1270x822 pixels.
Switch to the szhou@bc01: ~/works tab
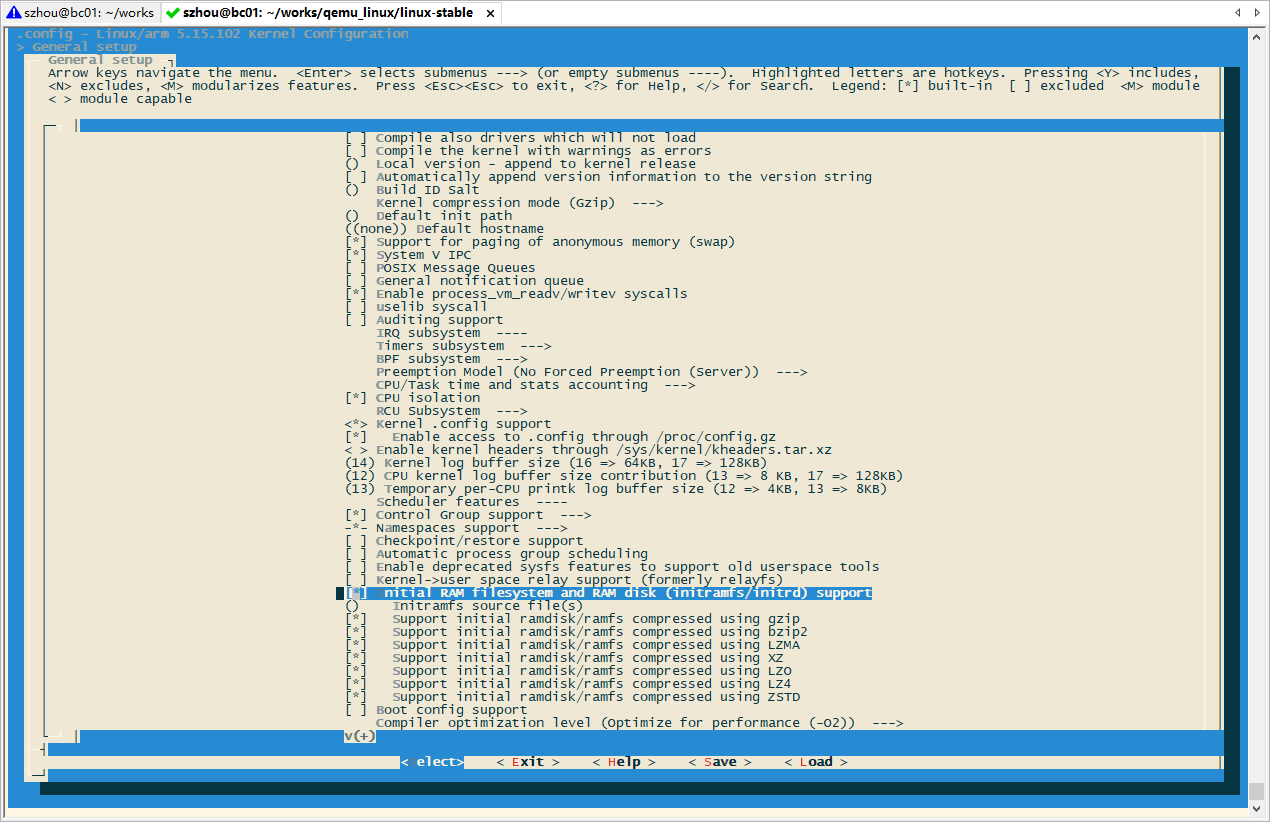click(x=80, y=12)
